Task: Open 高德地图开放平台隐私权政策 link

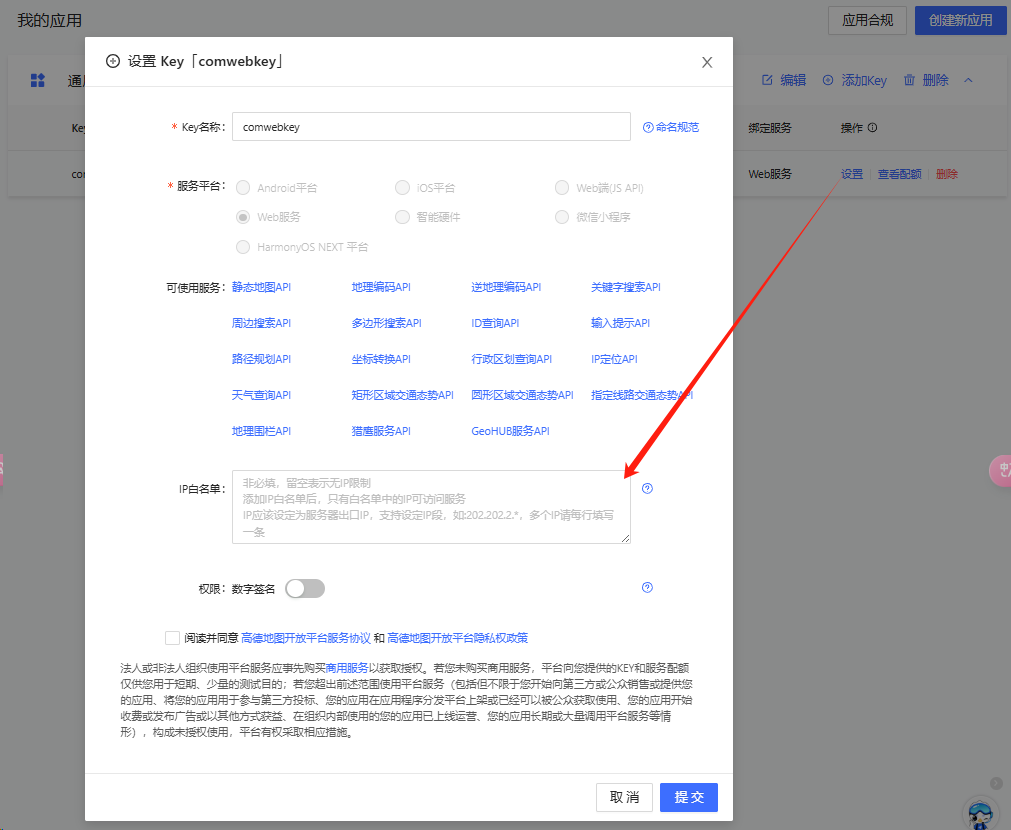Action: [x=458, y=638]
